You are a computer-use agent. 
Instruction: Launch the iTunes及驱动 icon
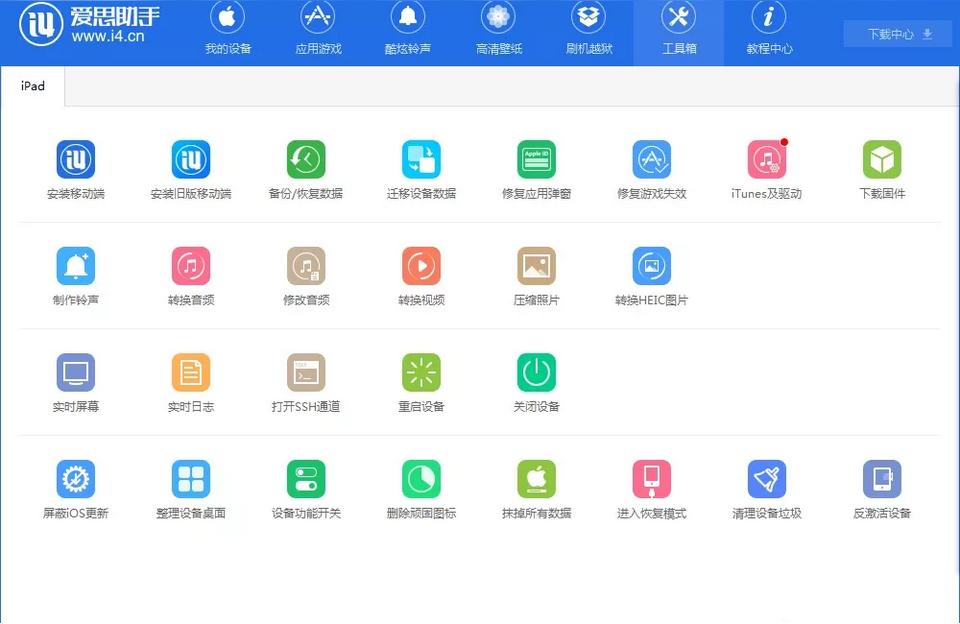(766, 160)
